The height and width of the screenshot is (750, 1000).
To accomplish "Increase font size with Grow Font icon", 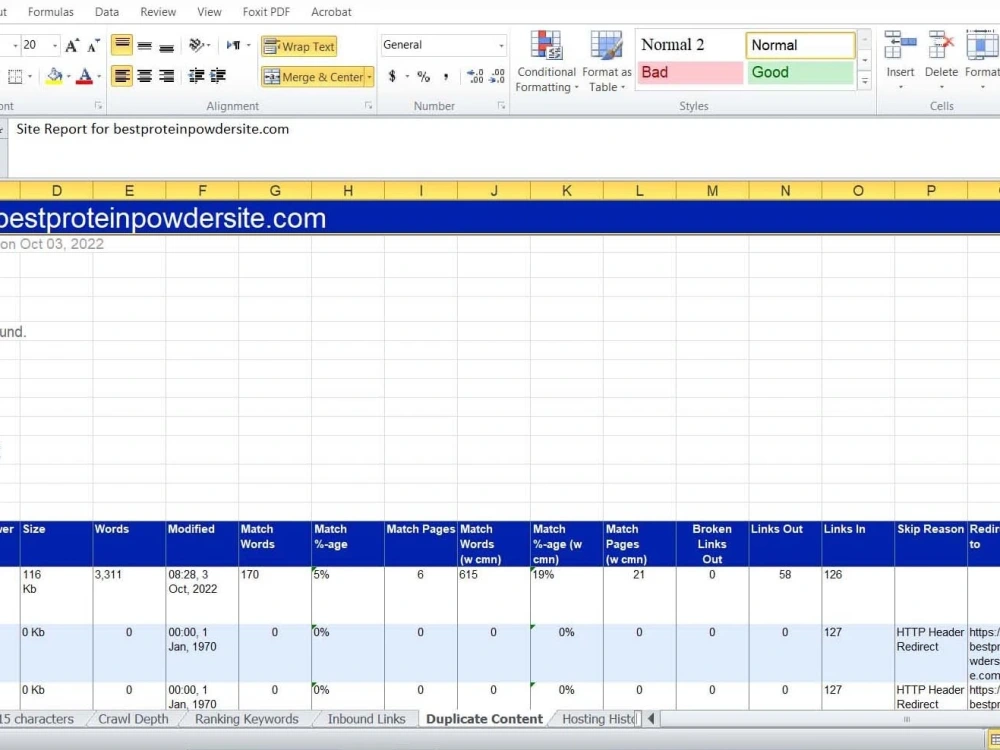I will (x=72, y=45).
